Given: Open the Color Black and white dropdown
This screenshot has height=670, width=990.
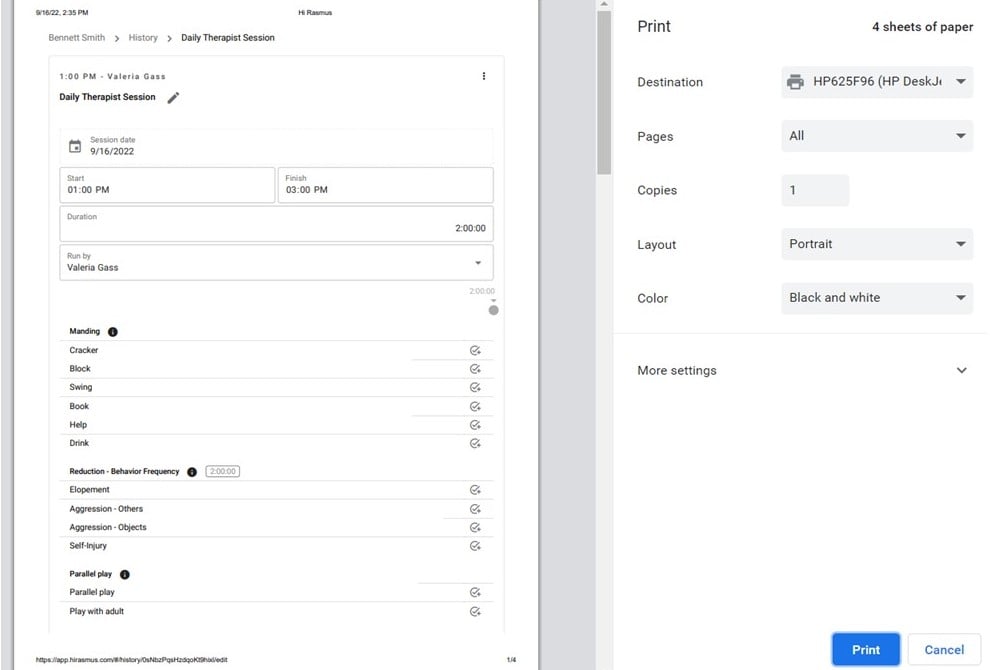Looking at the screenshot, I should (x=876, y=298).
